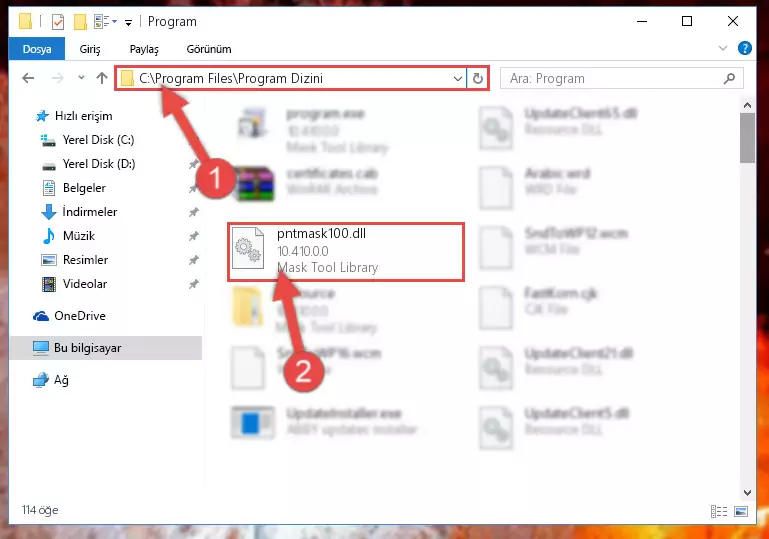Go forward with the right arrow
The height and width of the screenshot is (539, 769).
click(57, 78)
